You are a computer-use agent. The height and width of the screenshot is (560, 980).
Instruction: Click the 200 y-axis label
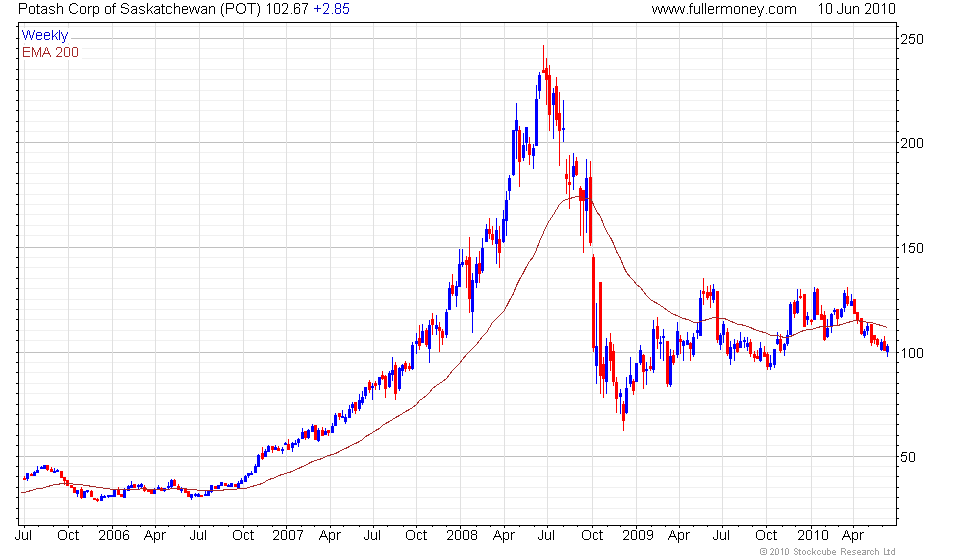912,143
